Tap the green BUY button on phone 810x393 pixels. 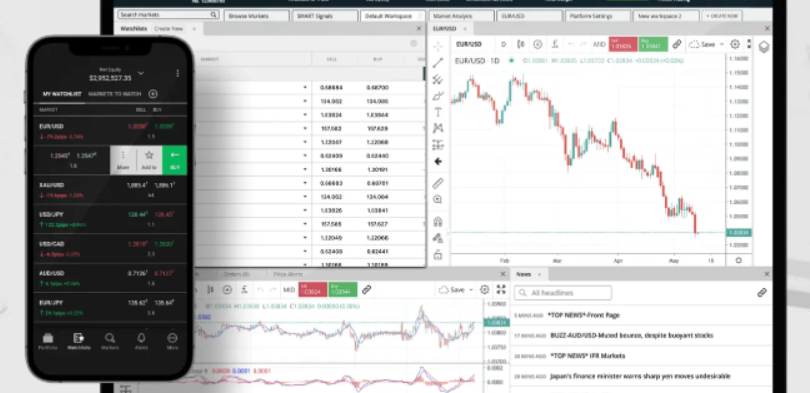[x=175, y=160]
